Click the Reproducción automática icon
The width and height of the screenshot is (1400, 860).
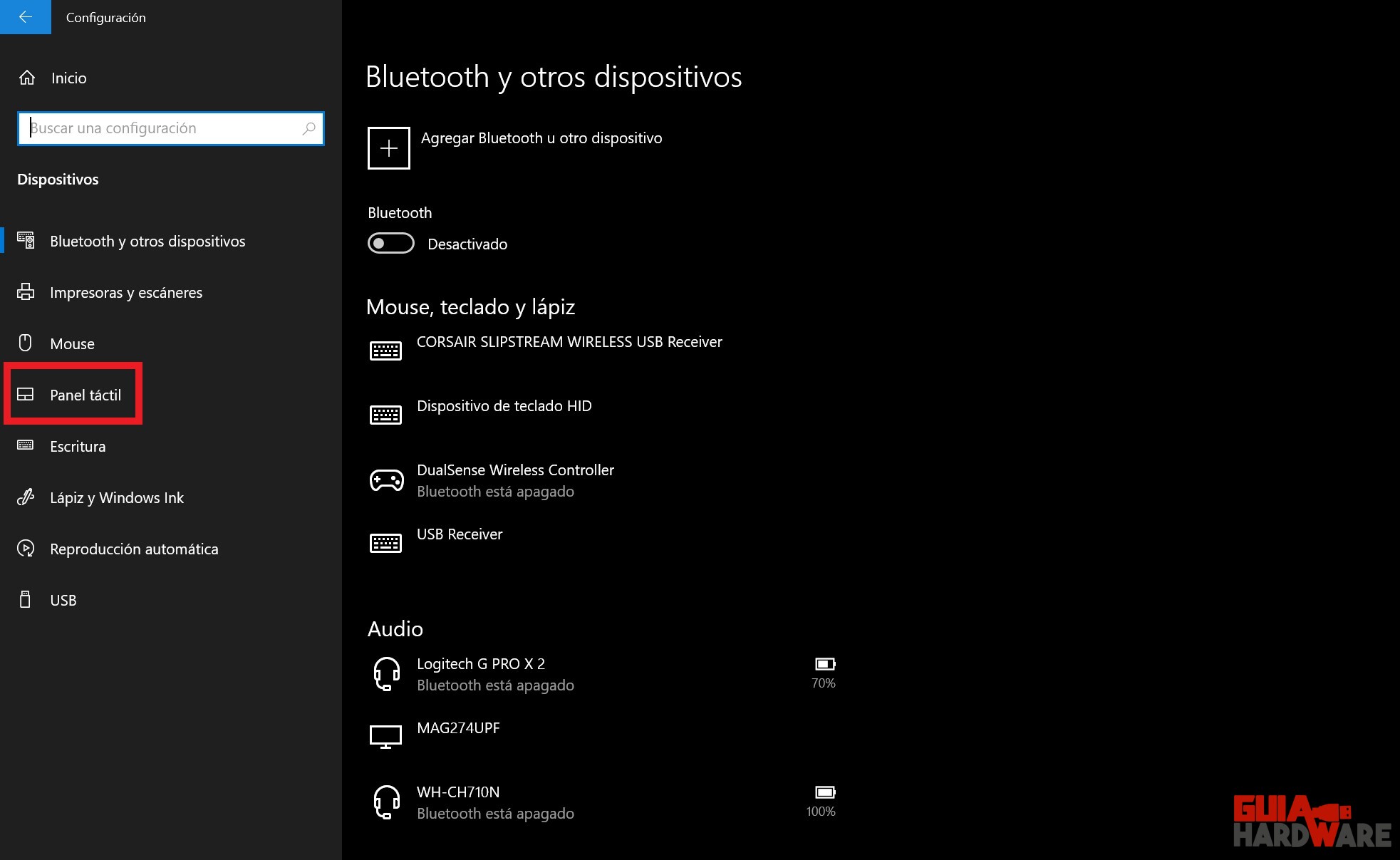27,548
